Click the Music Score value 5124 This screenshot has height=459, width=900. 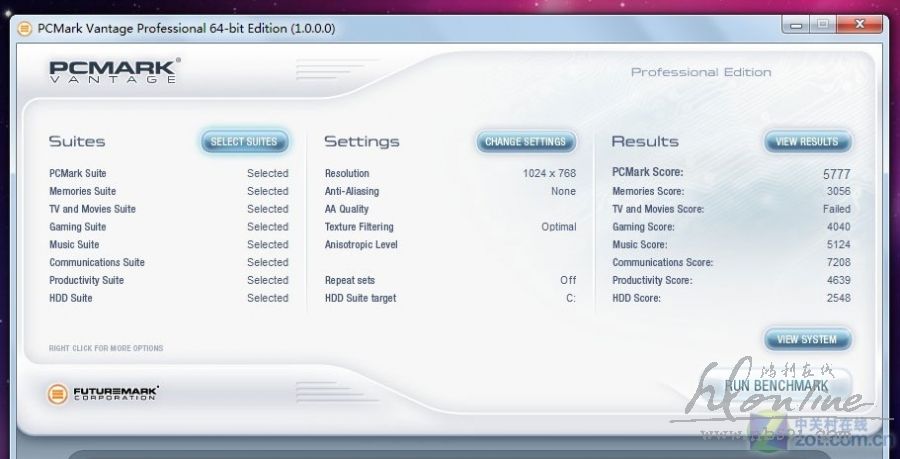839,244
